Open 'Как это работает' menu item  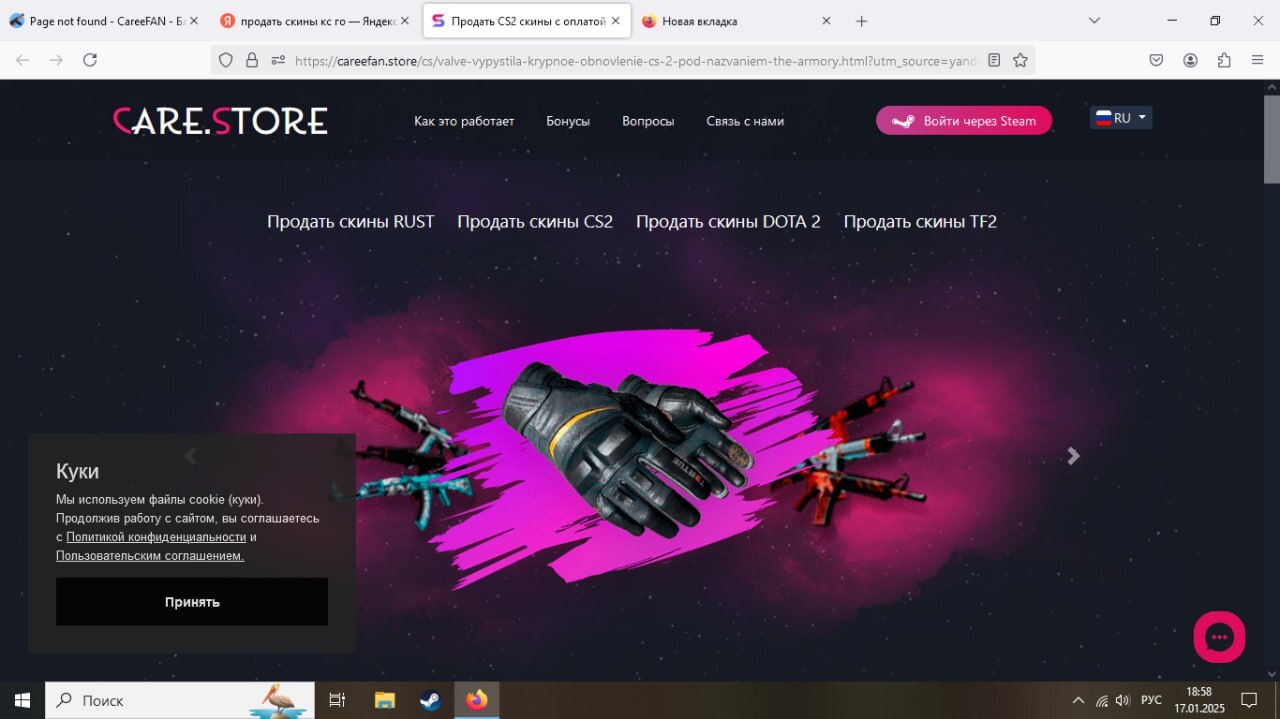point(464,121)
